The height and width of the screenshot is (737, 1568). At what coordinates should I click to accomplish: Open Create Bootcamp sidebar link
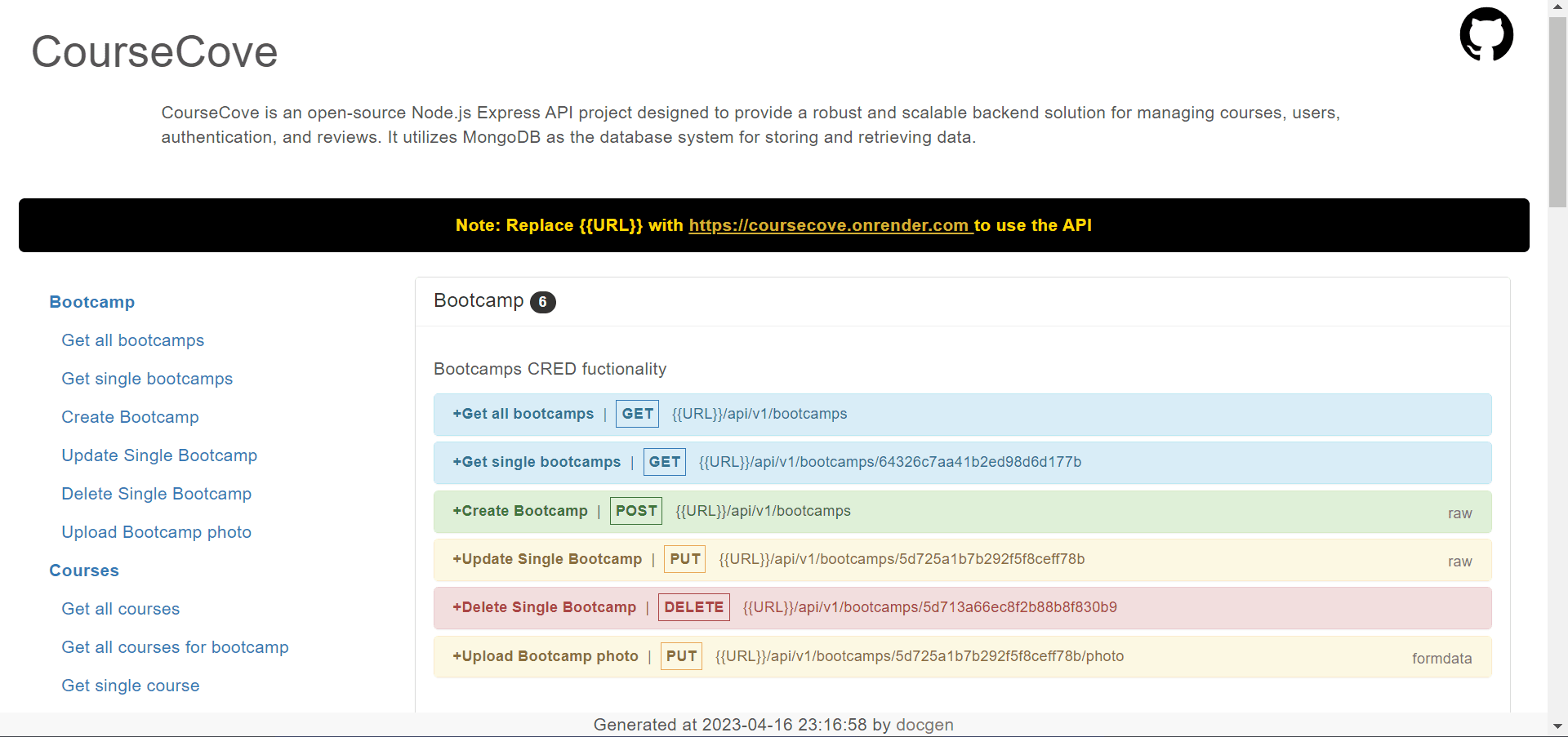[x=130, y=417]
